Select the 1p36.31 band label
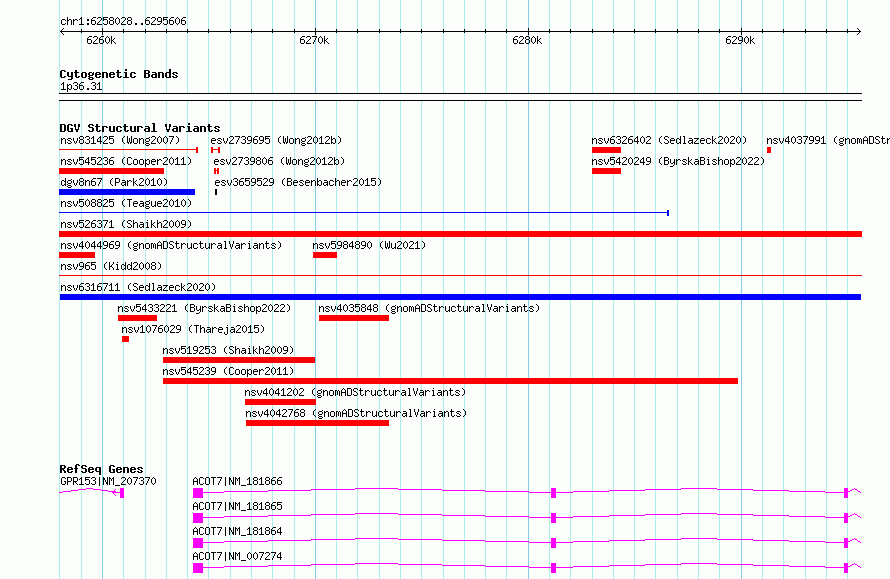 (x=81, y=86)
